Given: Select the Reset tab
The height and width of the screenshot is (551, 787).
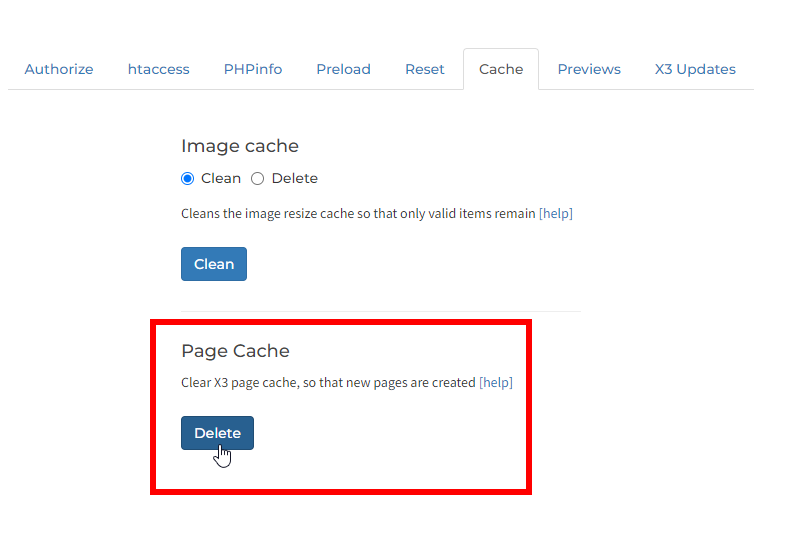Looking at the screenshot, I should point(425,69).
